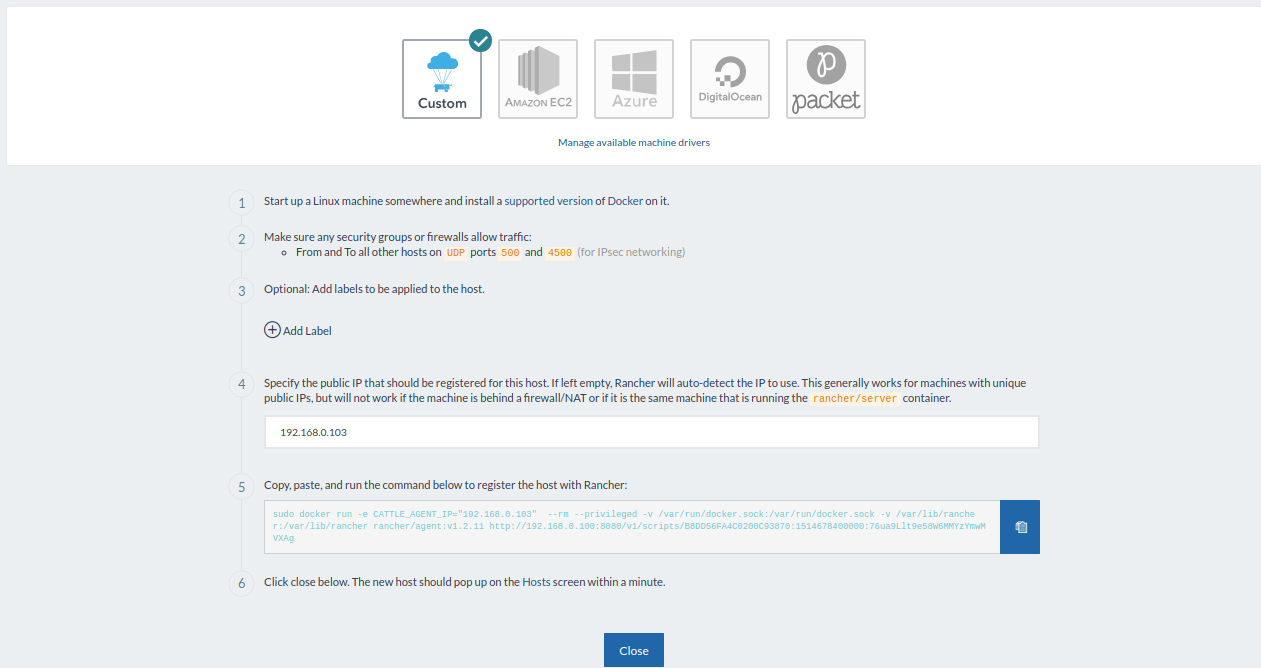Click "Click close below" instruction text
The image size is (1261, 668).
pyautogui.click(x=465, y=581)
